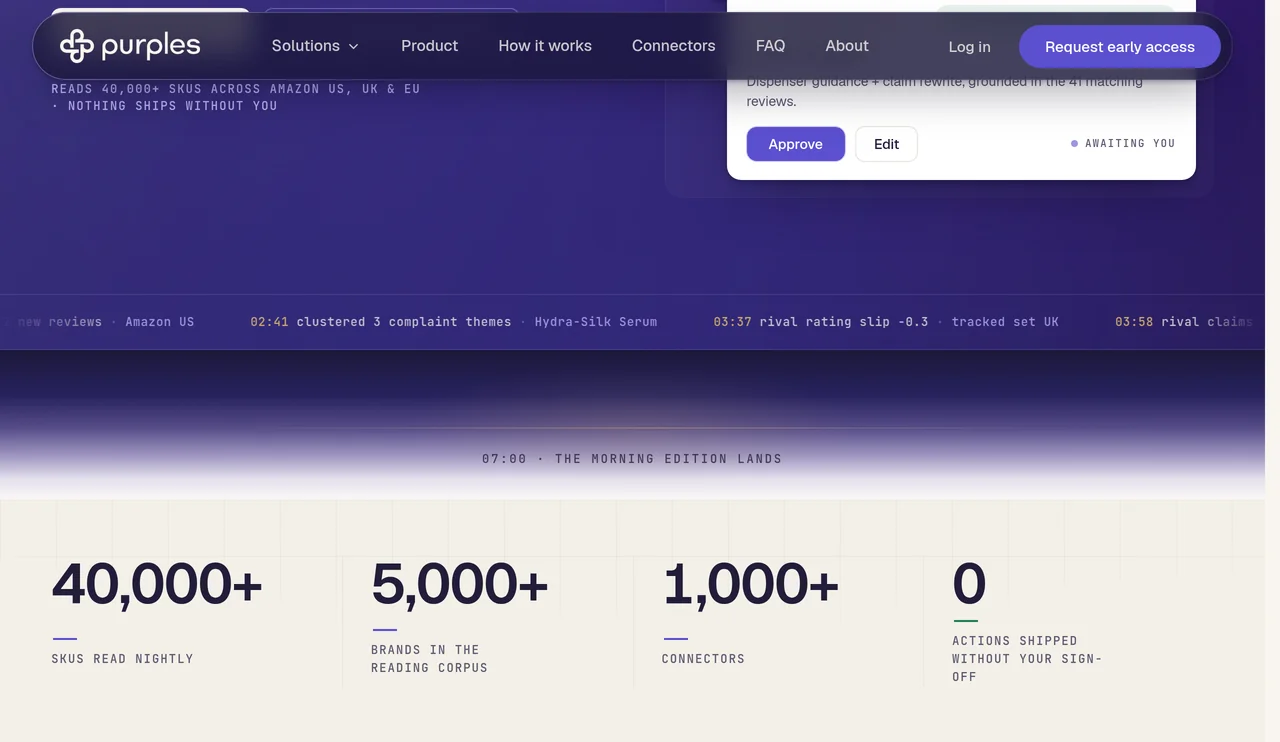Viewport: 1280px width, 742px height.
Task: Click BRANDS IN THE READING CORPUS label
Action: point(430,659)
